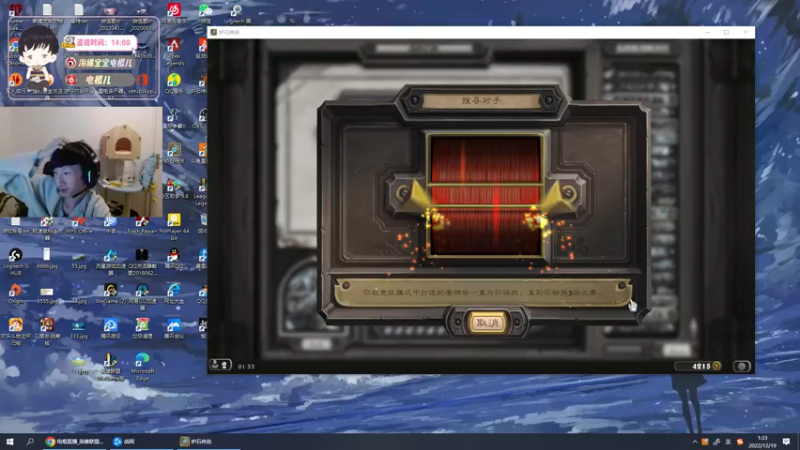This screenshot has height=450, width=800.
Task: Switch to the Chrome taskbar window
Action: click(75, 441)
